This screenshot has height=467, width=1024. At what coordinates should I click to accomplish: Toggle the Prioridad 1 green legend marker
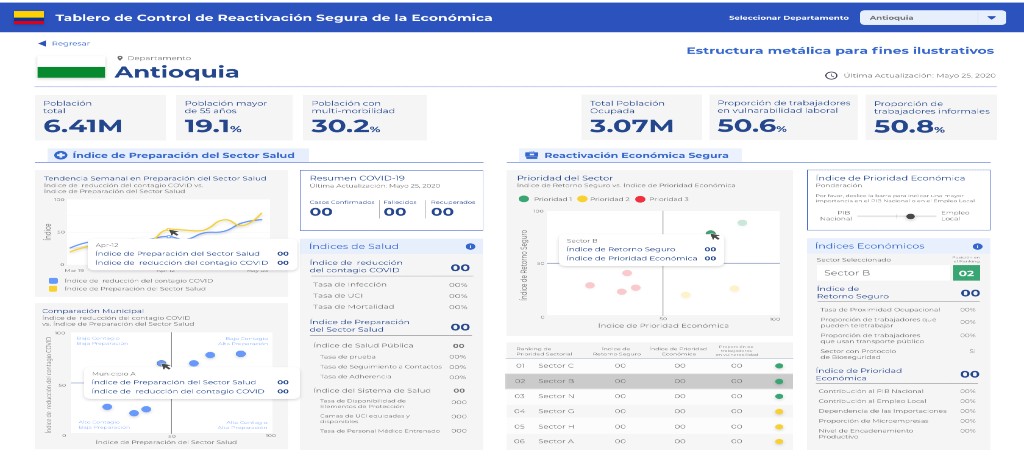pyautogui.click(x=524, y=199)
